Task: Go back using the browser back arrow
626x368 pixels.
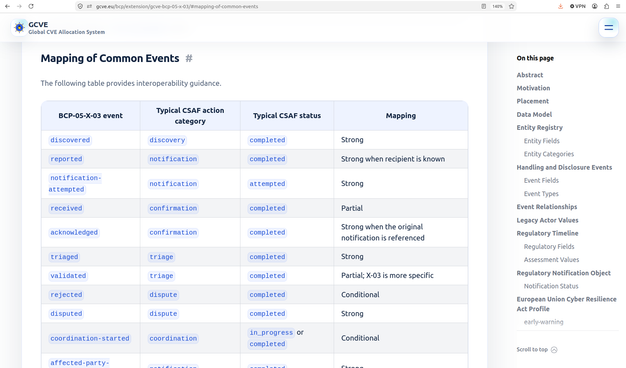Action: (x=7, y=6)
